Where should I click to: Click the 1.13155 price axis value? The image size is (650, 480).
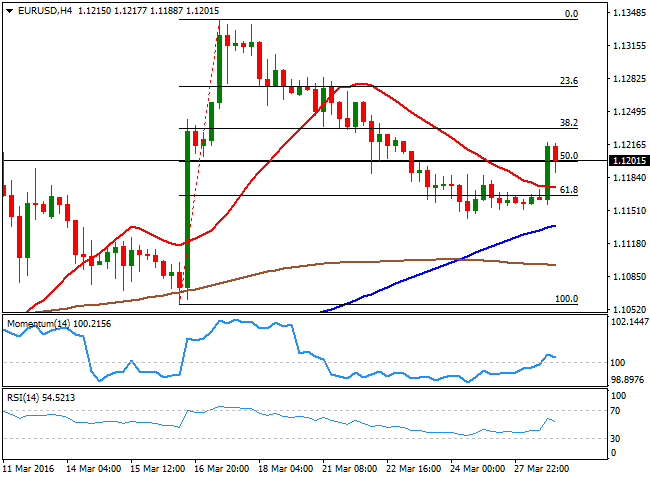coord(629,46)
